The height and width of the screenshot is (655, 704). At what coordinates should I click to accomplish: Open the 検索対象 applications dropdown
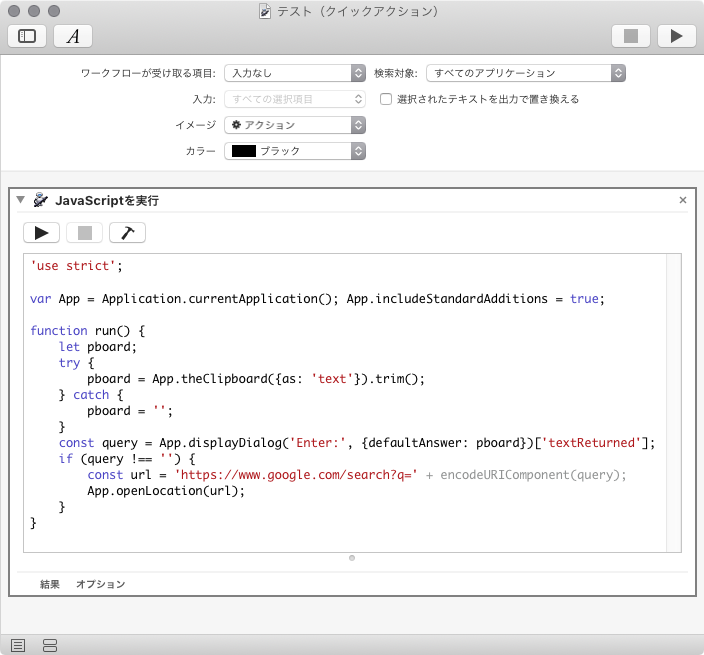(525, 73)
